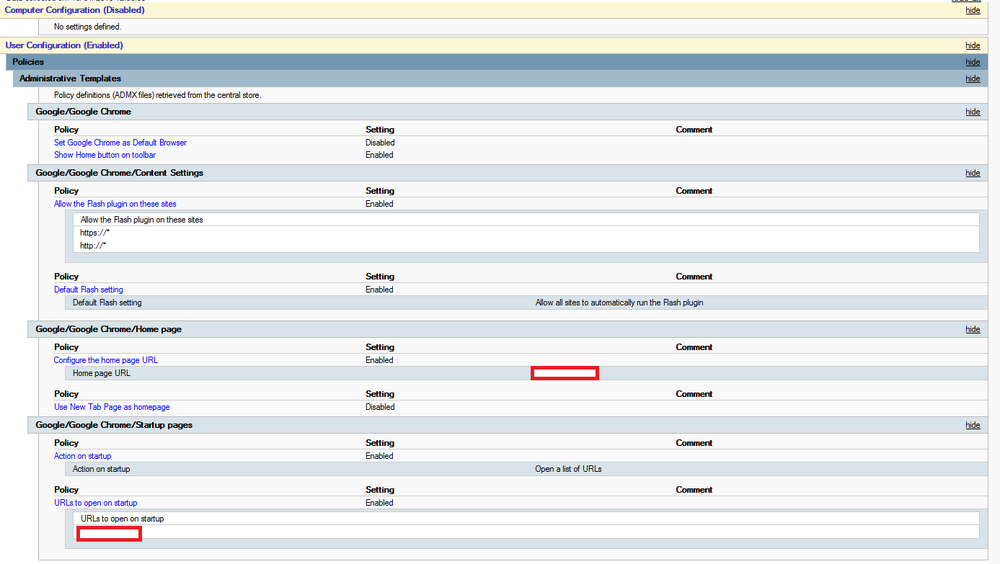Select 'Allow all sites to automatically run the Flash plugin'
This screenshot has width=1000, height=564.
[x=619, y=303]
